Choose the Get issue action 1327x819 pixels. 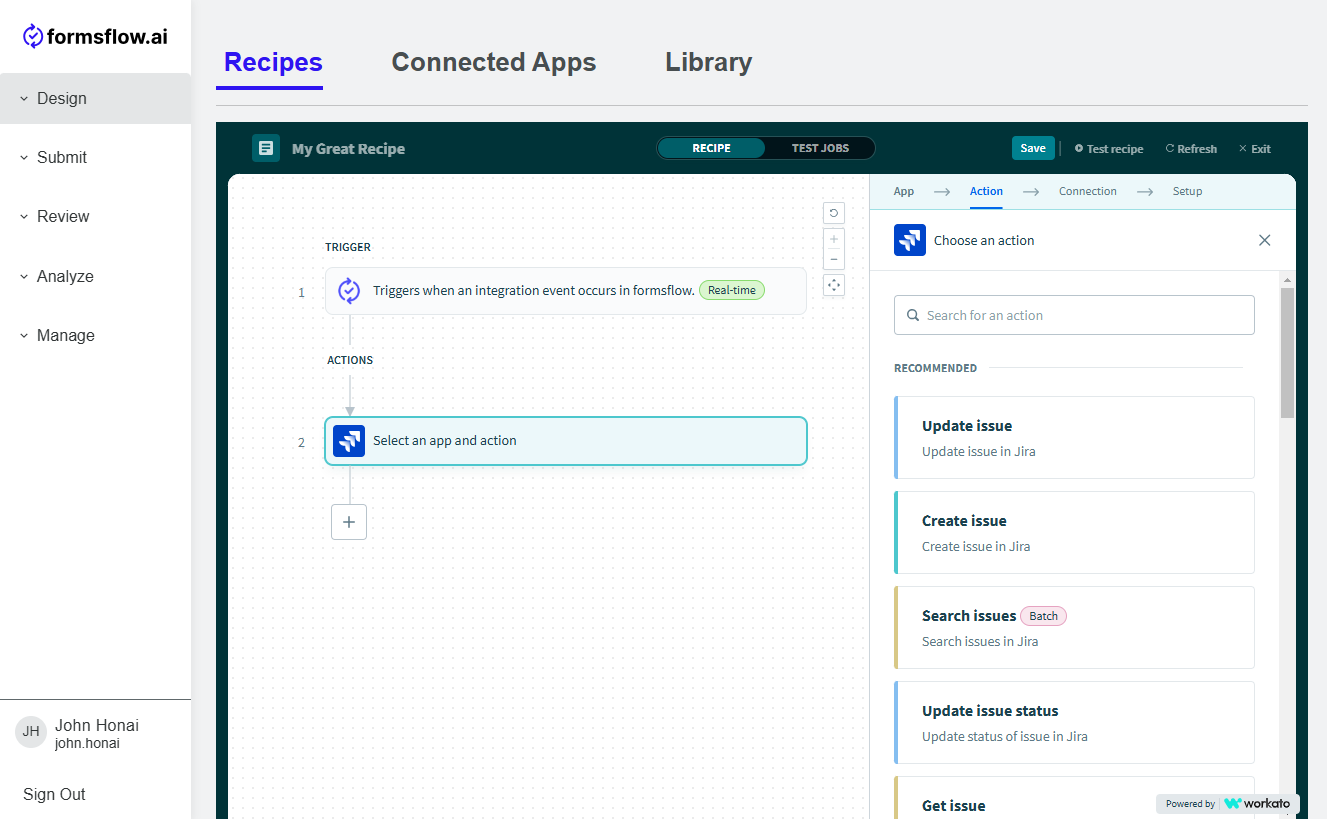point(1074,797)
